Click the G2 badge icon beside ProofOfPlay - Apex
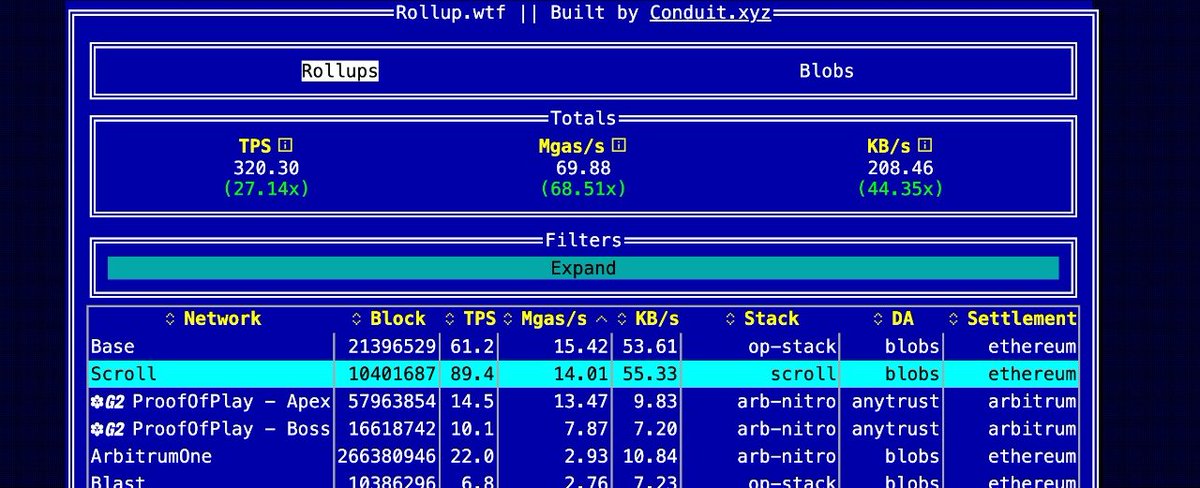Viewport: 1200px width, 488px height. 107,402
